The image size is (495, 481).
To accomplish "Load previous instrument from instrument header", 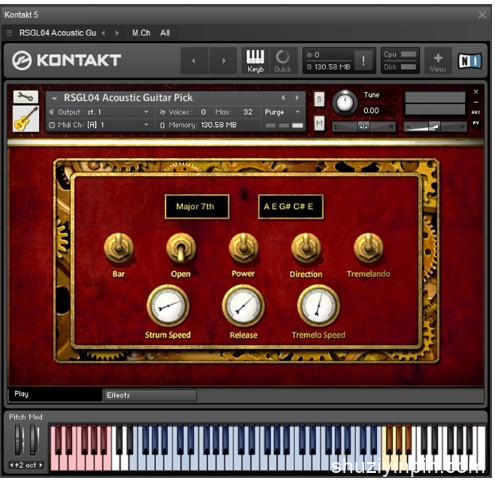I will point(283,97).
